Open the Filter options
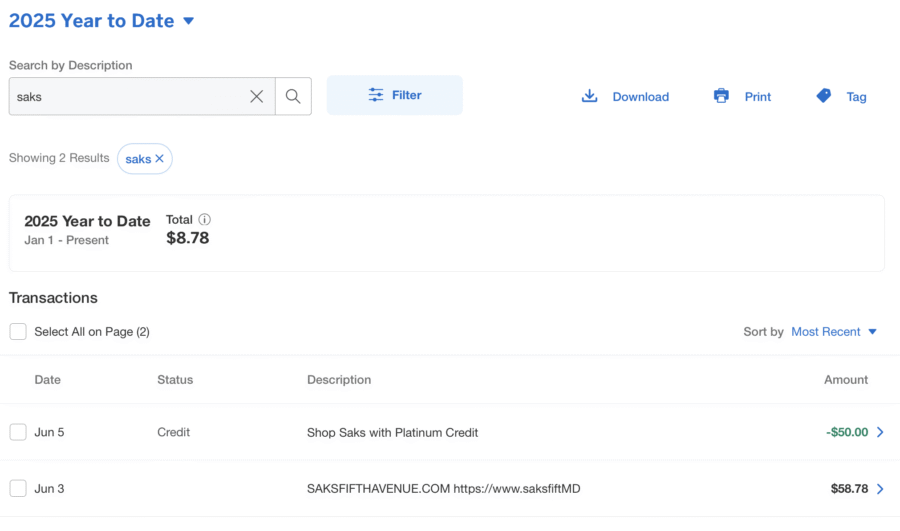The height and width of the screenshot is (531, 900). [x=395, y=95]
